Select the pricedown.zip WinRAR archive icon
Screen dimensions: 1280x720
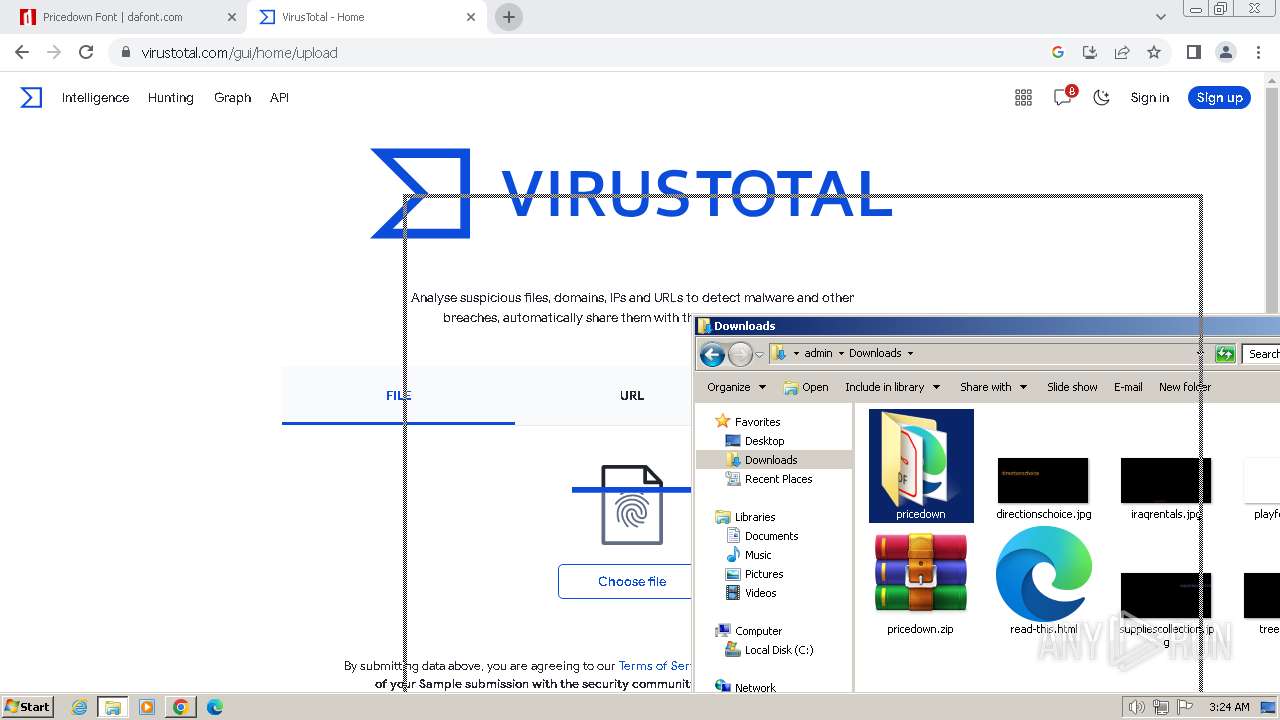(920, 573)
